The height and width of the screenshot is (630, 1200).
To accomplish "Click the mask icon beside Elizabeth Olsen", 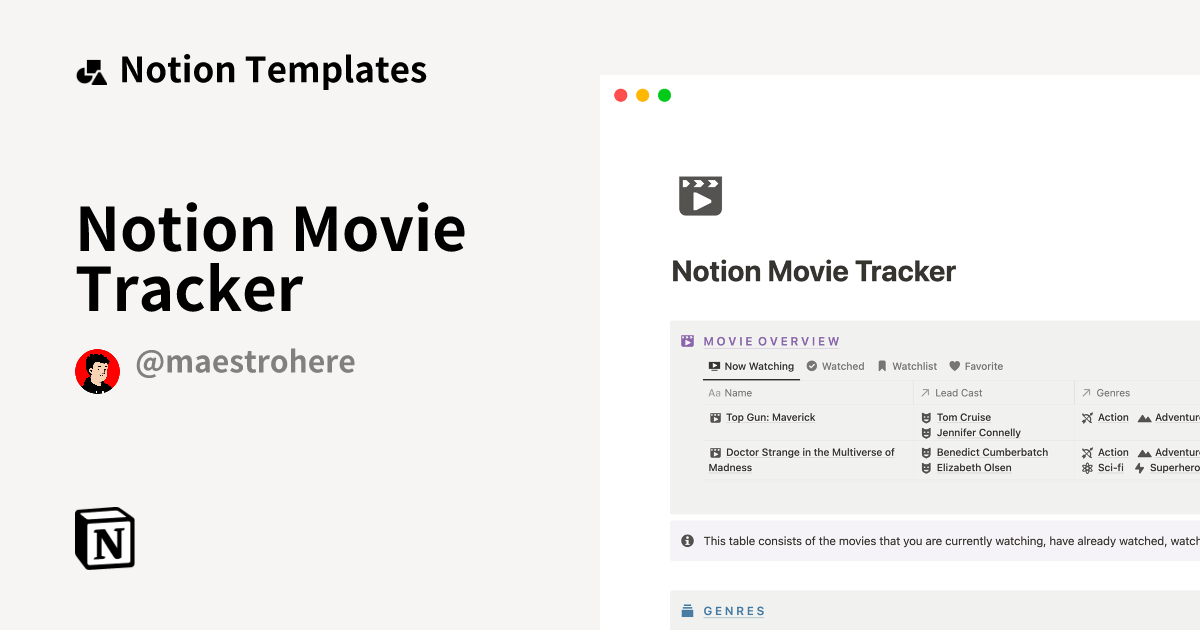I will (x=926, y=467).
